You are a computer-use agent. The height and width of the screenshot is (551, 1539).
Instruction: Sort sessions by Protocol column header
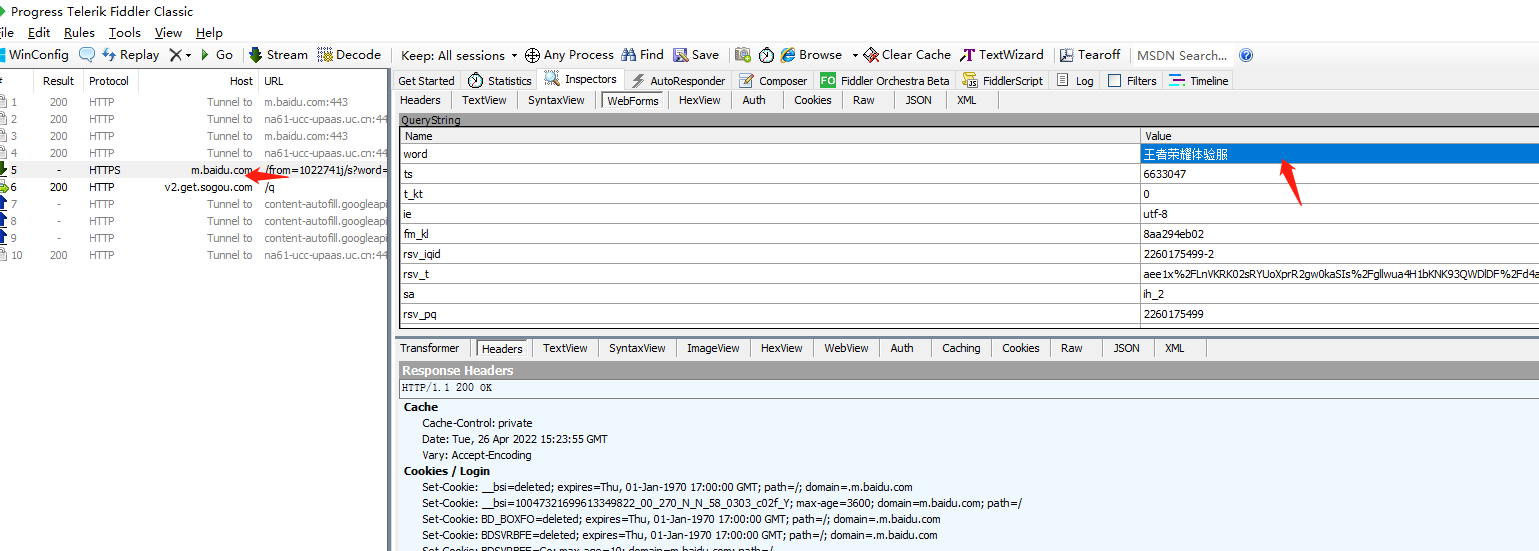[x=109, y=81]
